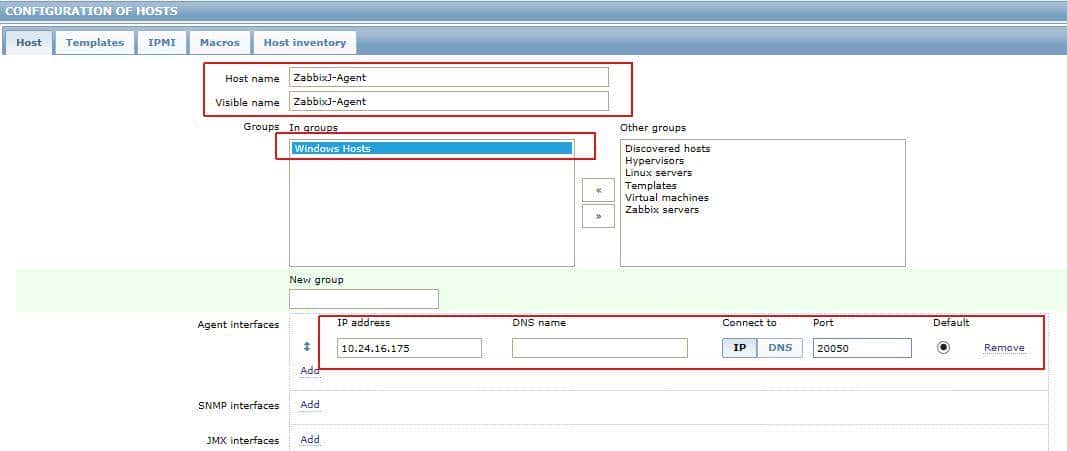This screenshot has height=451, width=1067.
Task: Open the IPMI tab
Action: (162, 42)
